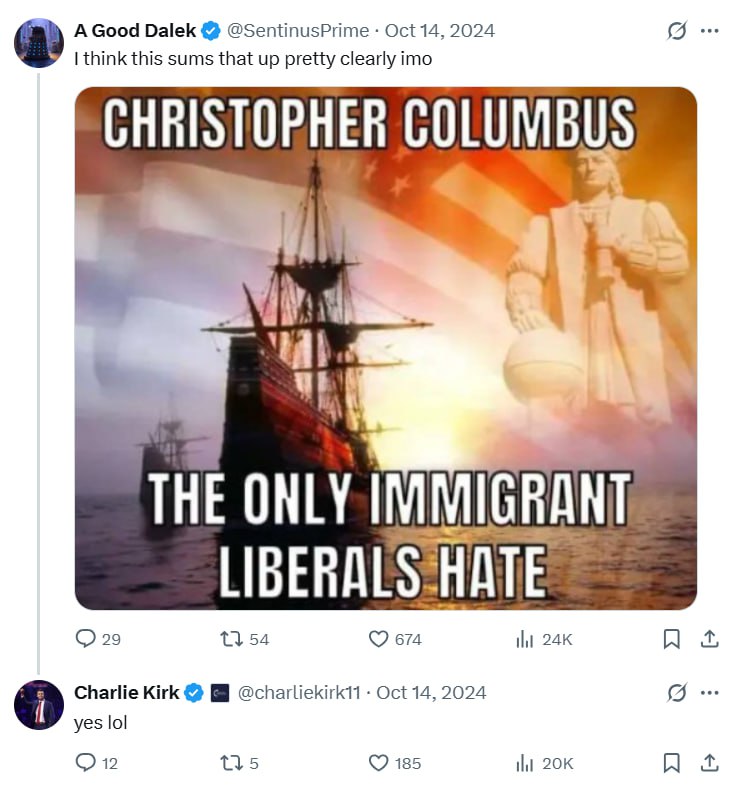Open the @SentinusPrime profile handle
Image resolution: width=742 pixels, height=788 pixels.
click(298, 31)
